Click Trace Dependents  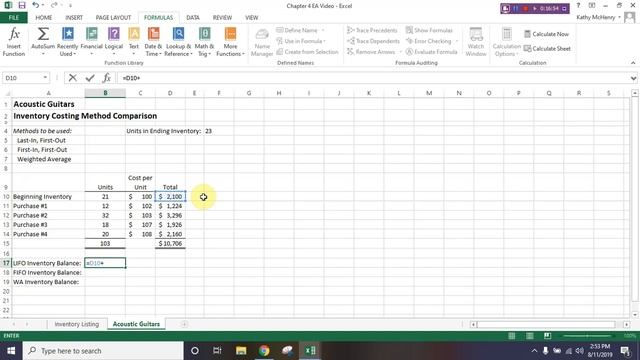tap(373, 41)
